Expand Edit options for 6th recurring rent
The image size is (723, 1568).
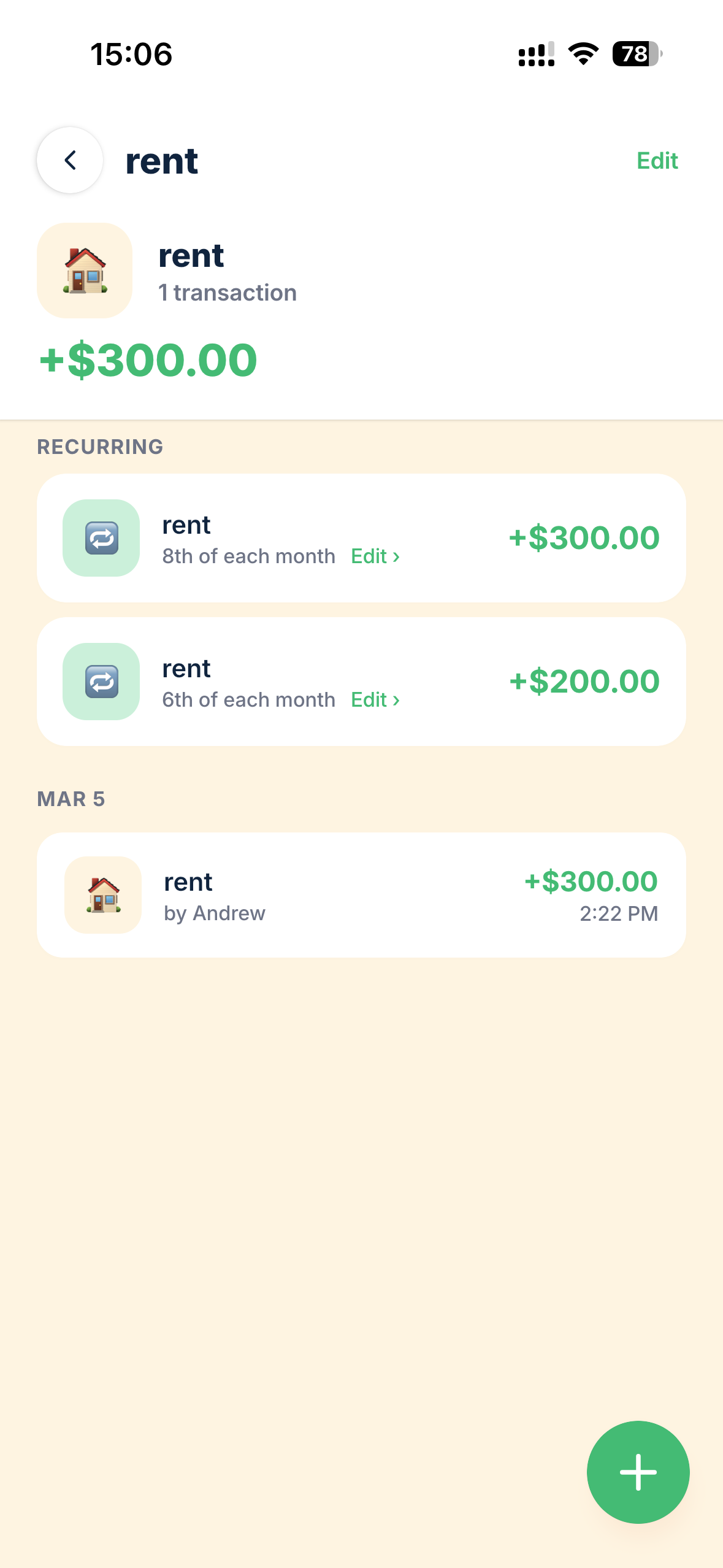374,699
